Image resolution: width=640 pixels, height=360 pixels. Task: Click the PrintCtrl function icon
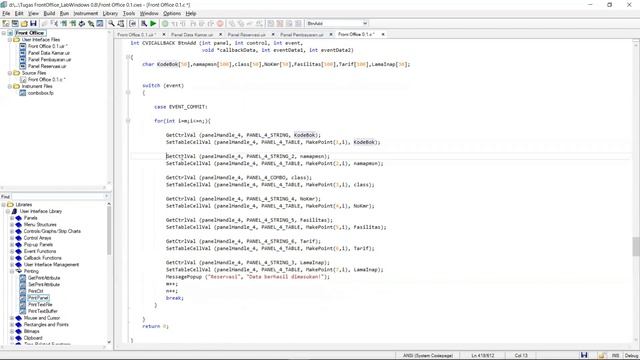[23, 291]
